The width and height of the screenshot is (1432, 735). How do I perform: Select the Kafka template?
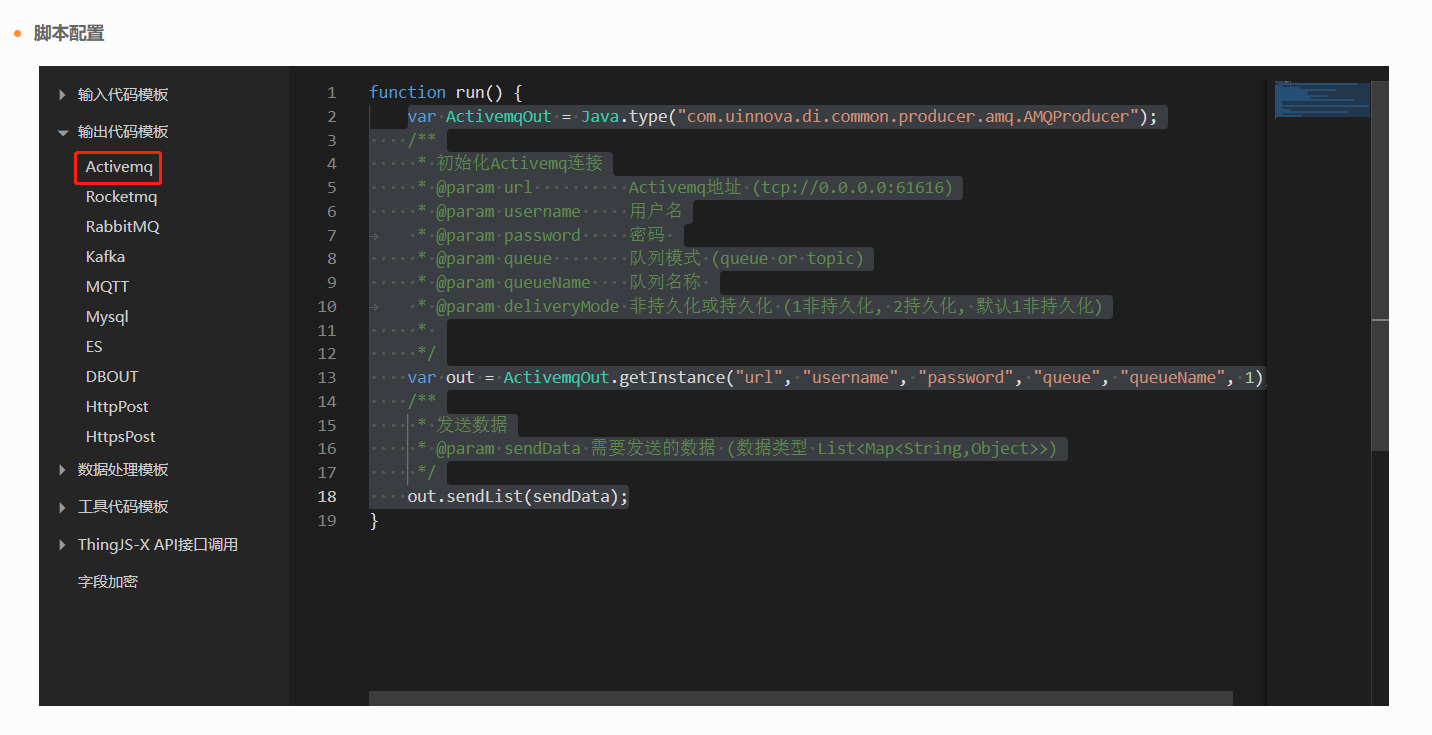[x=105, y=257]
